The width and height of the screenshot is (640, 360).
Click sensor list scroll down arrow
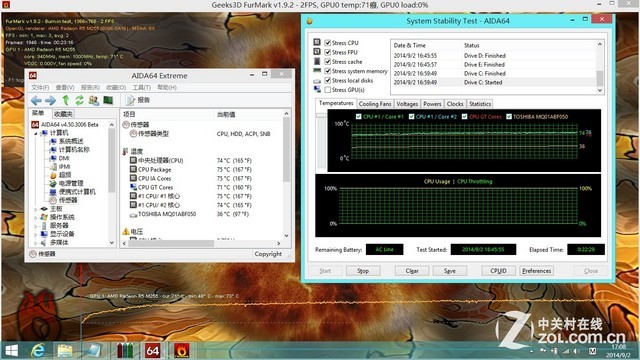tap(286, 236)
